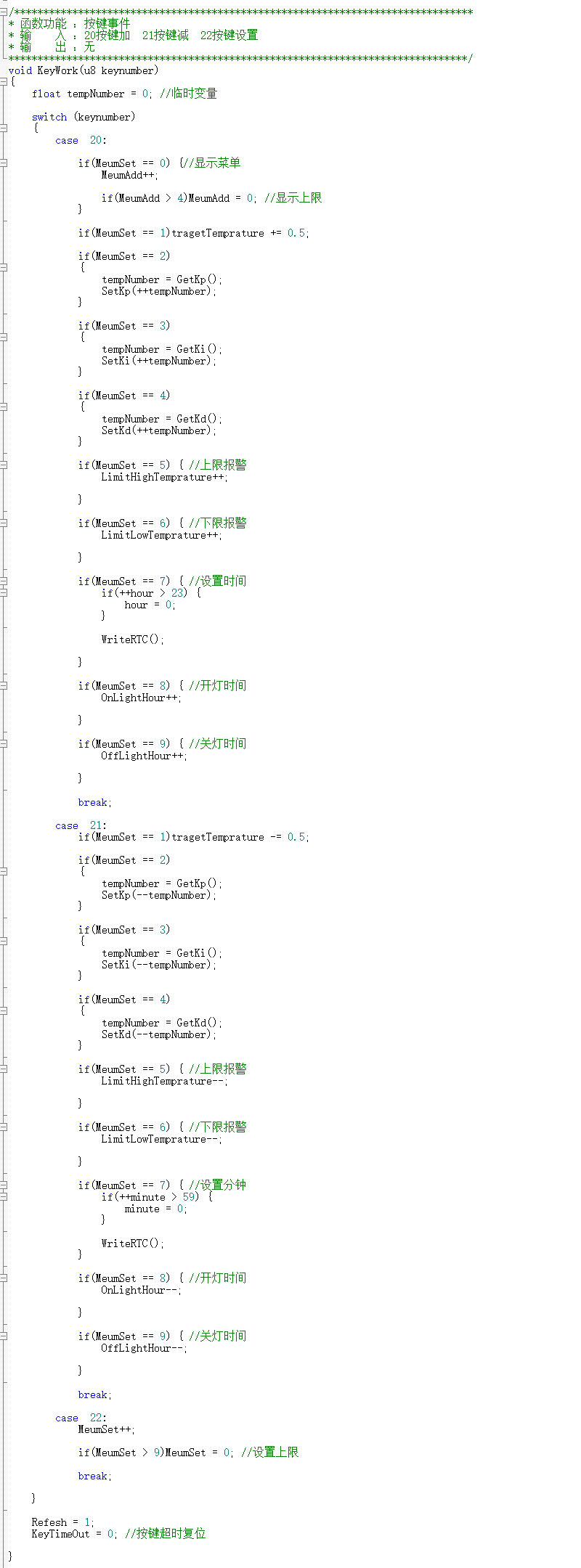Click the 'SetKd(--tempNumber);' call
This screenshot has height=1568, width=581.
pos(159,1034)
